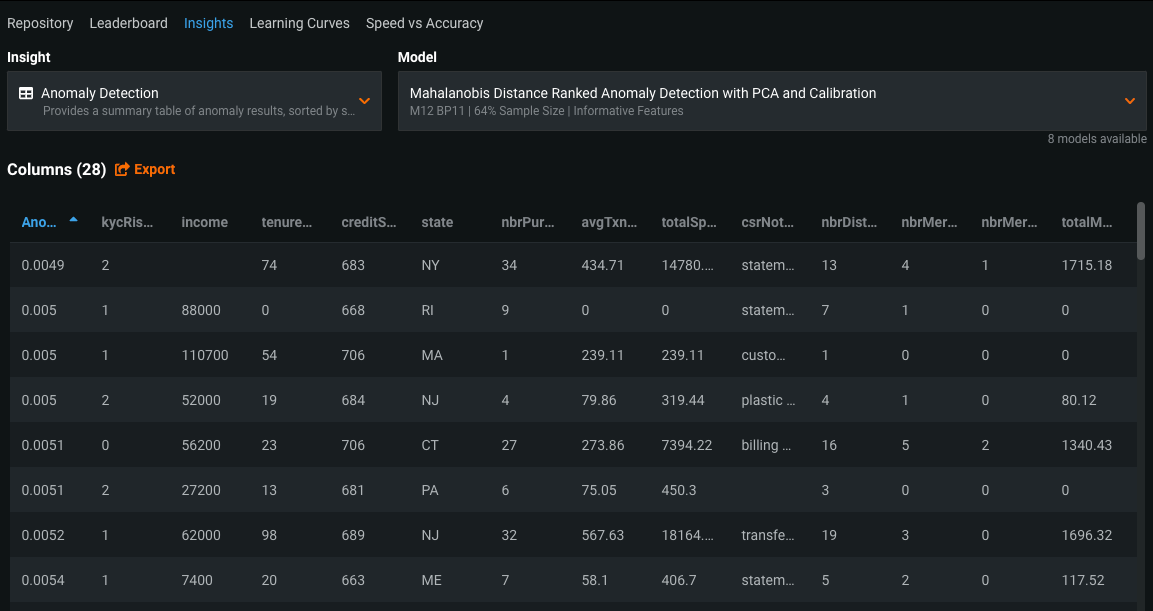
Task: Click the Export icon next to Columns
Action: (x=122, y=170)
